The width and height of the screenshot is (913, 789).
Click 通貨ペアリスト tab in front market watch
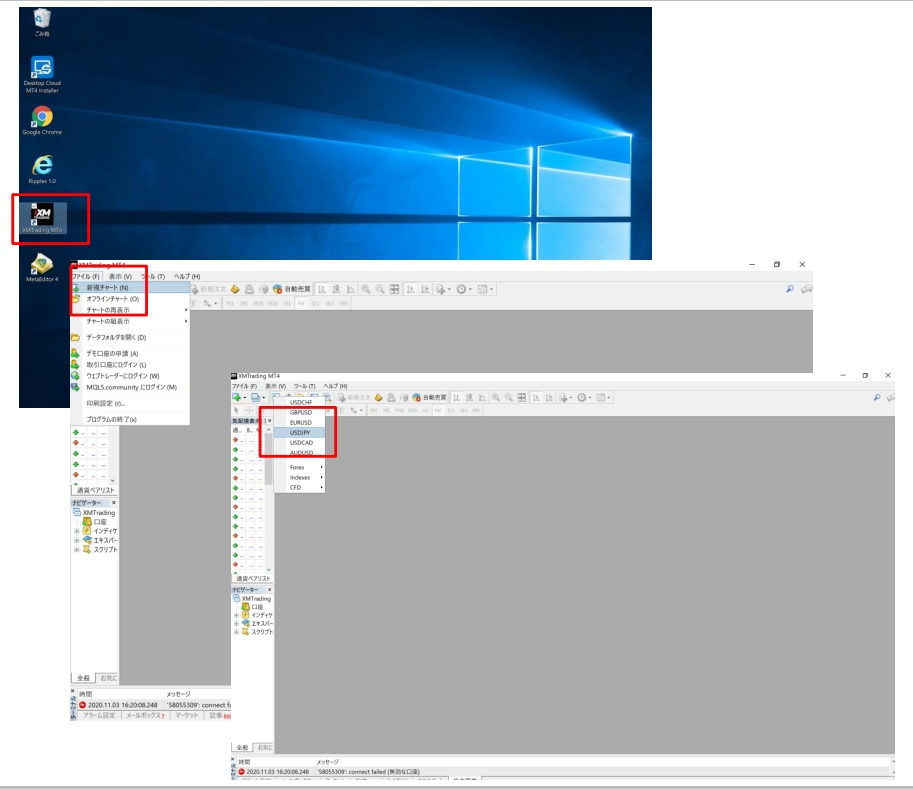tap(253, 578)
